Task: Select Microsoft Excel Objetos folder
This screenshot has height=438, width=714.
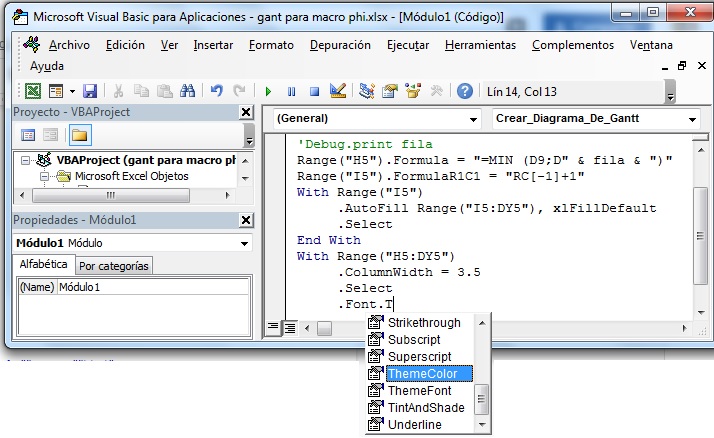Action: pyautogui.click(x=132, y=176)
